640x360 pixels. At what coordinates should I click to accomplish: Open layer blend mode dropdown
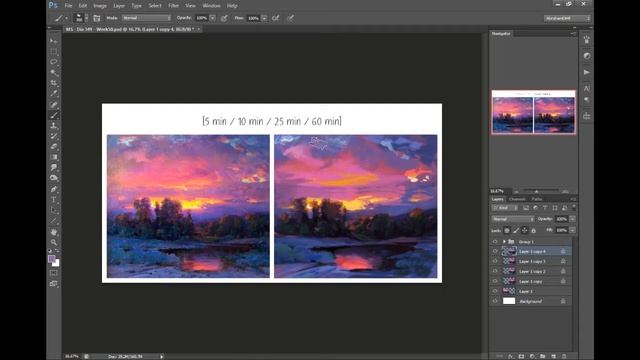point(513,219)
